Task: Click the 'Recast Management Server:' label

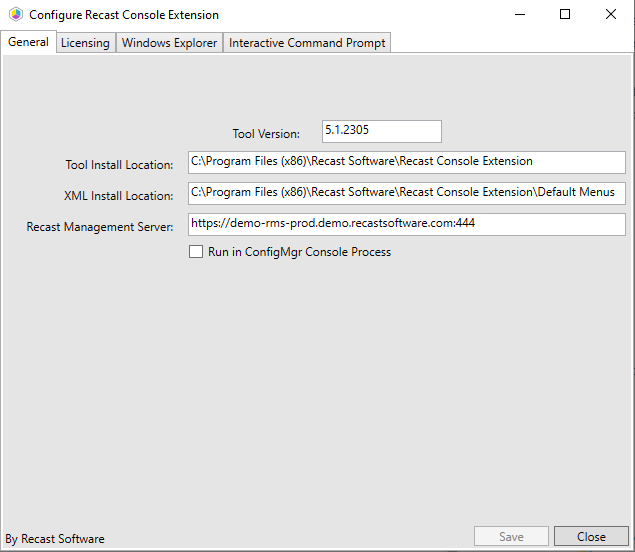Action: [x=100, y=227]
